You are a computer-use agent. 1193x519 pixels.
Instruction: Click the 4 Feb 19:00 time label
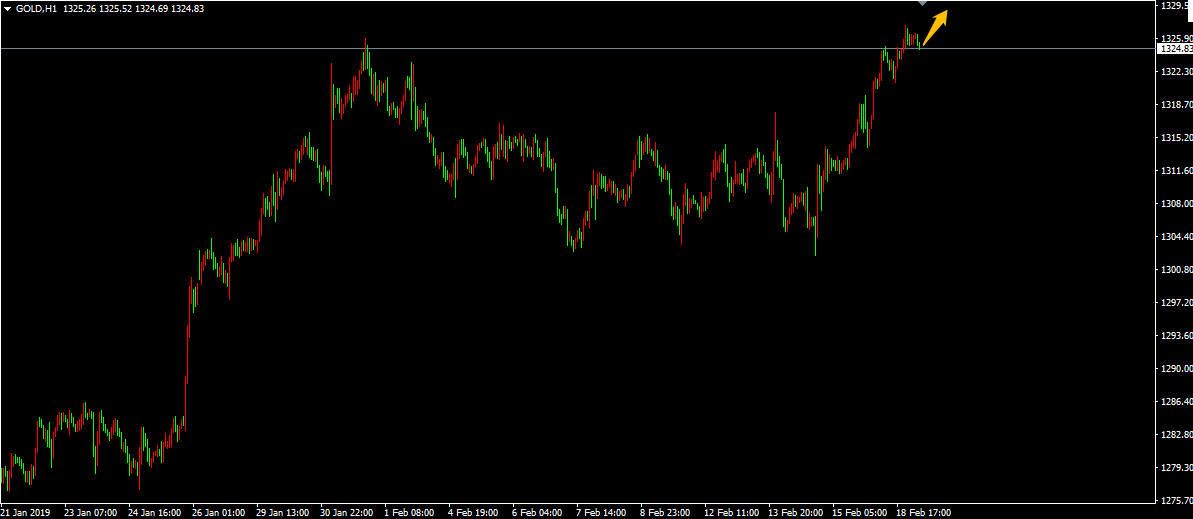(474, 513)
